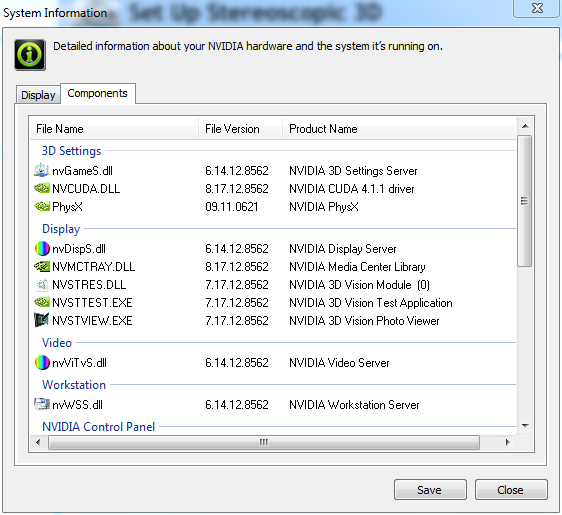Click the nvGameS.dll file icon
This screenshot has height=515, width=562.
42,171
